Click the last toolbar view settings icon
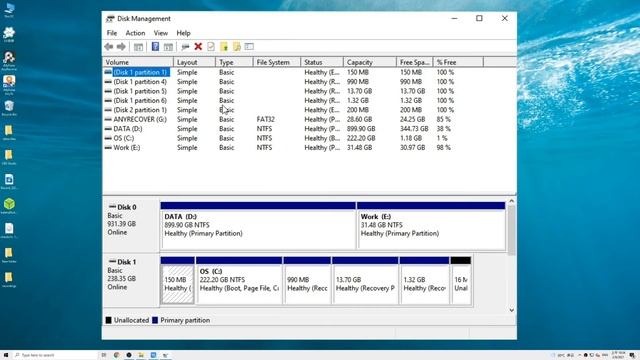This screenshot has height=360, width=640. (x=249, y=47)
